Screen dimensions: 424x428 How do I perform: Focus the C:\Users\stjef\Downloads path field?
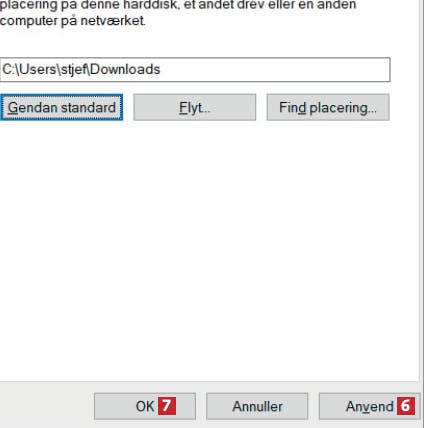(x=195, y=70)
